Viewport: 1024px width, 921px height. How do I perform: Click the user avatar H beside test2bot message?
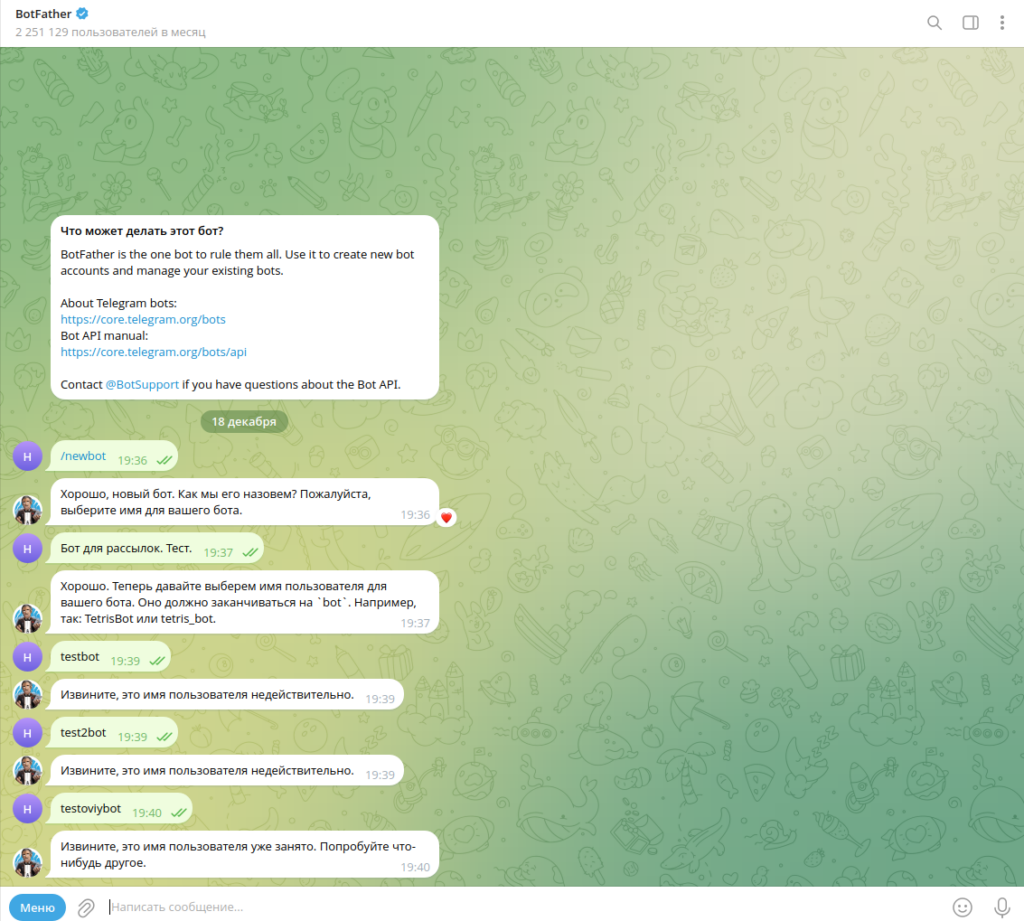pyautogui.click(x=27, y=733)
